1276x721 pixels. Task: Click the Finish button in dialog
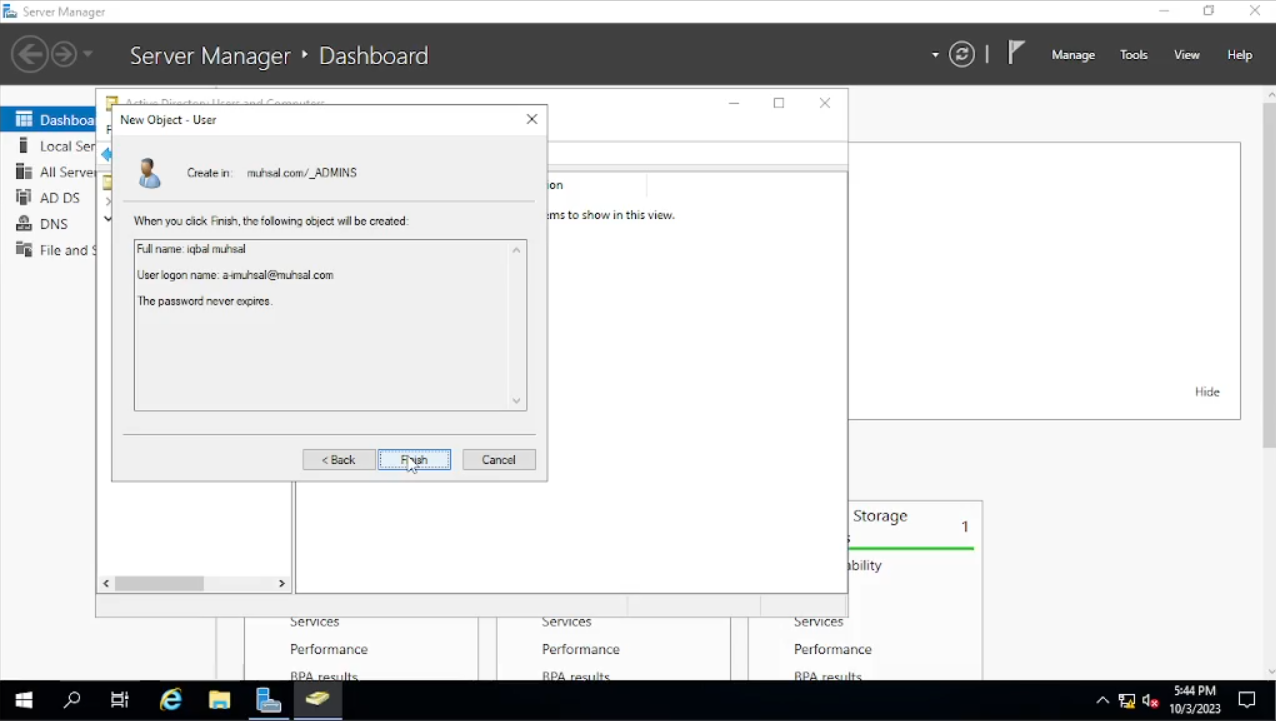[414, 460]
